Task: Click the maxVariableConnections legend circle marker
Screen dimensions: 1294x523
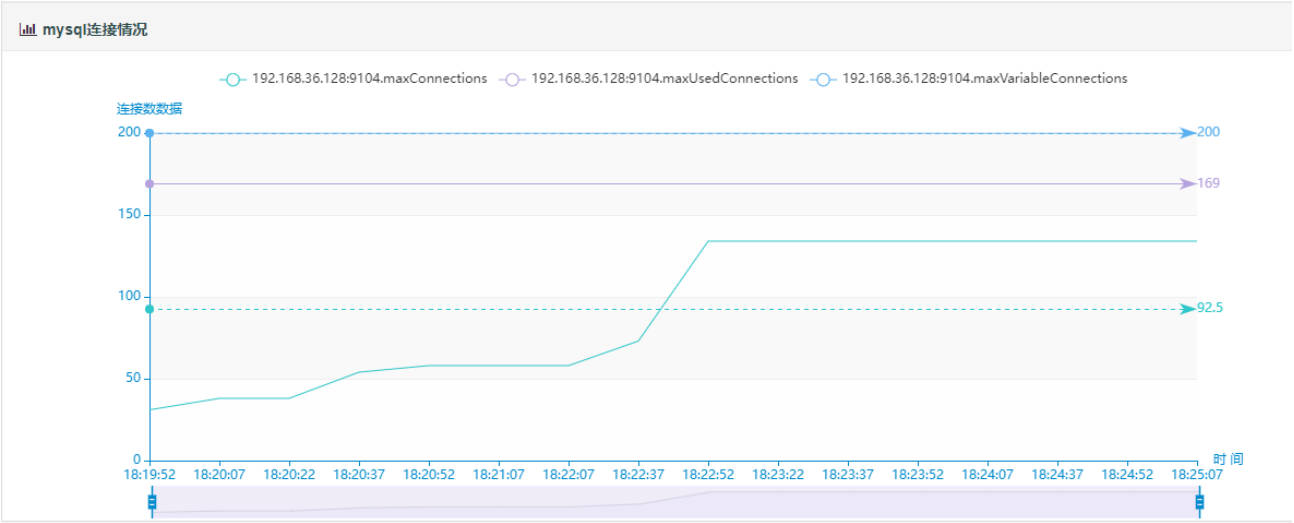Action: (823, 79)
